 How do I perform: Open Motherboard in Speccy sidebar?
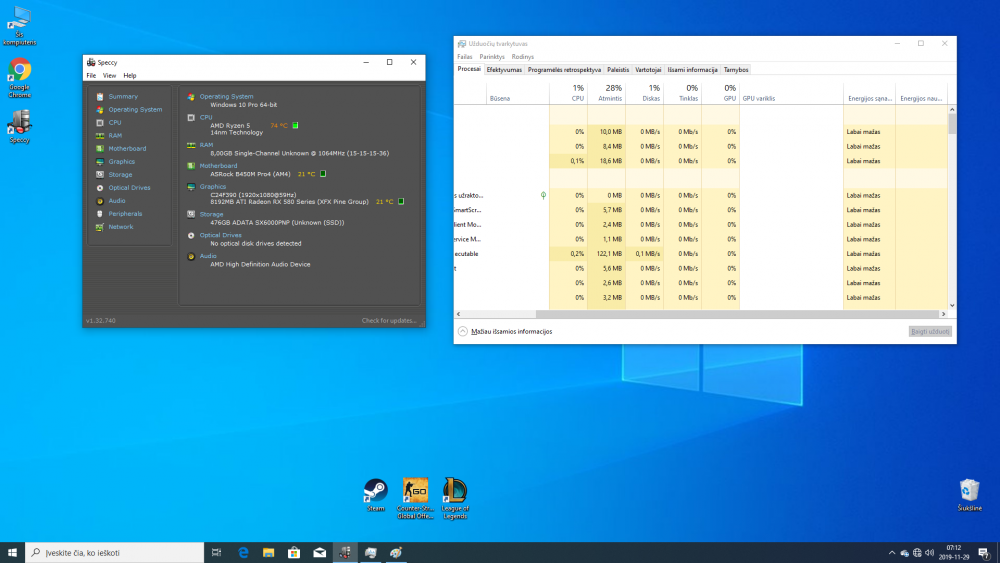click(127, 149)
